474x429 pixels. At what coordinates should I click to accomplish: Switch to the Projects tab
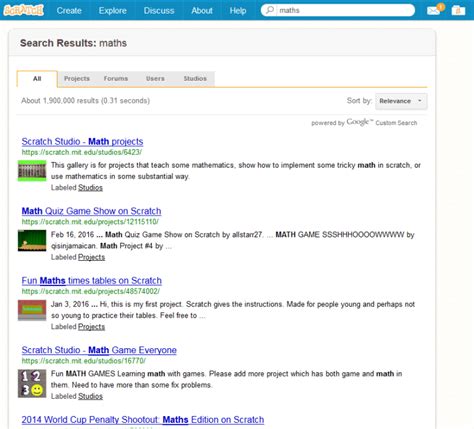point(77,79)
